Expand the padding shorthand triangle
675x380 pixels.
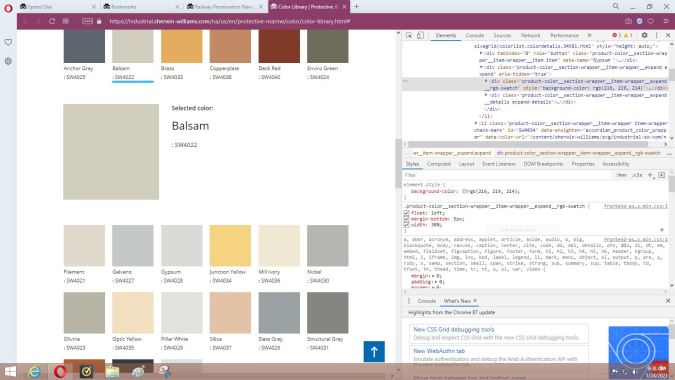click(436, 281)
